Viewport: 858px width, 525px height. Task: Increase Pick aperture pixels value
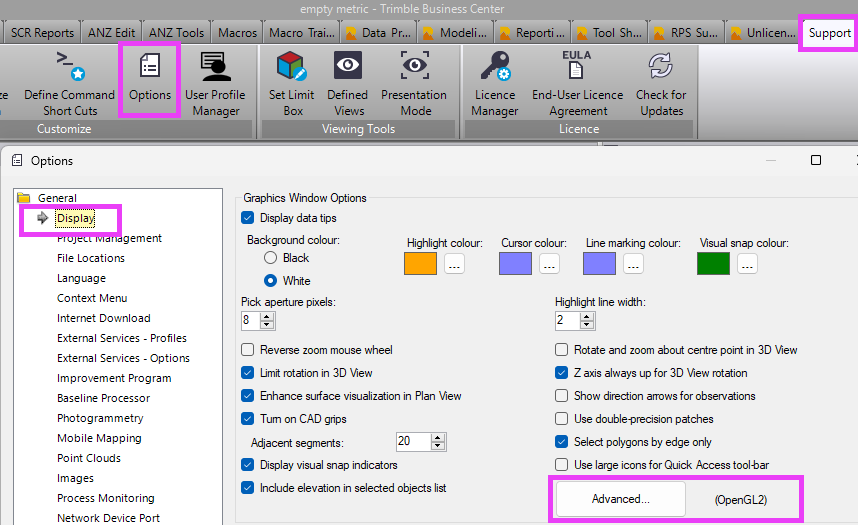(267, 316)
